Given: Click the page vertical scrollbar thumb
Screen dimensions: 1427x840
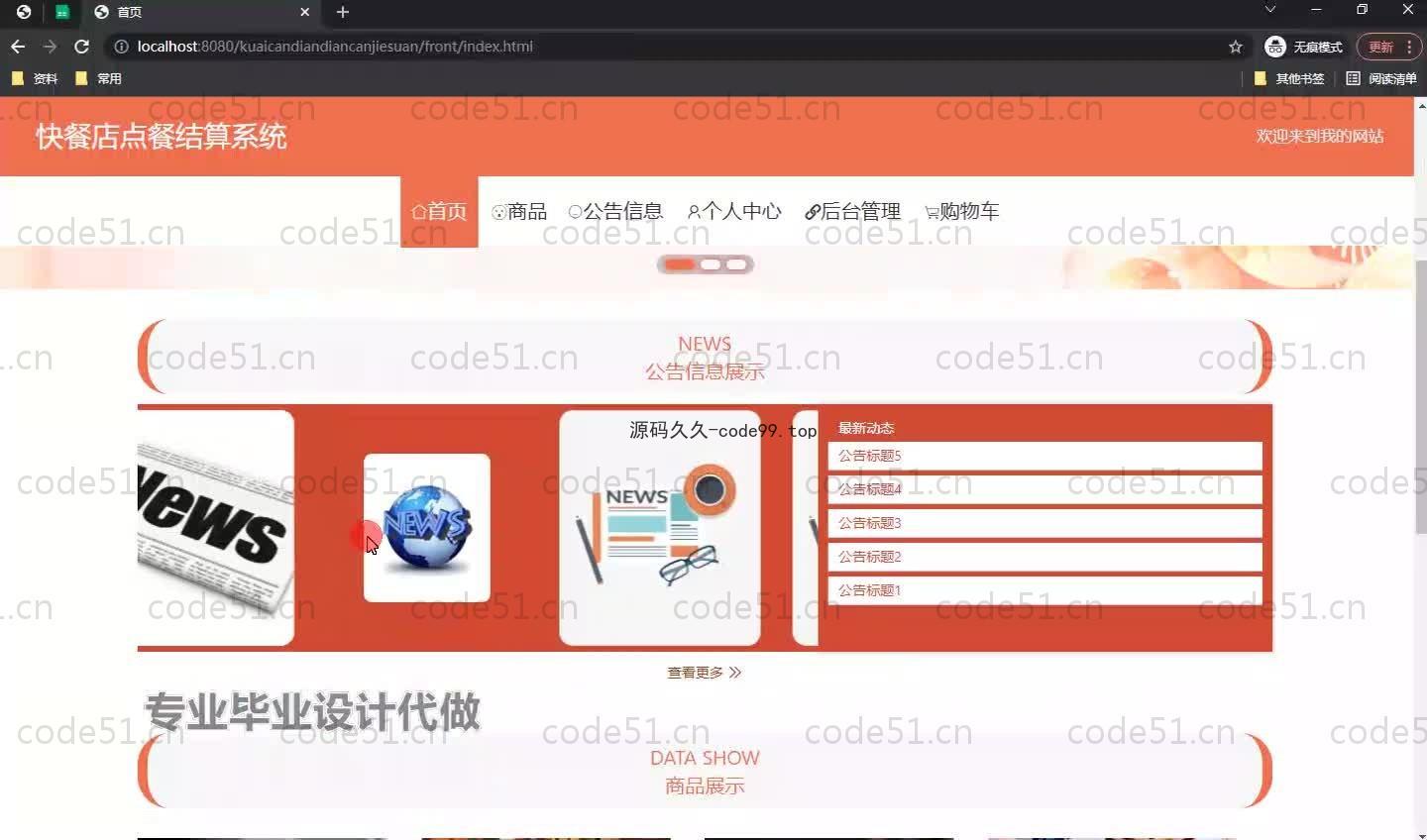Looking at the screenshot, I should (1421, 396).
